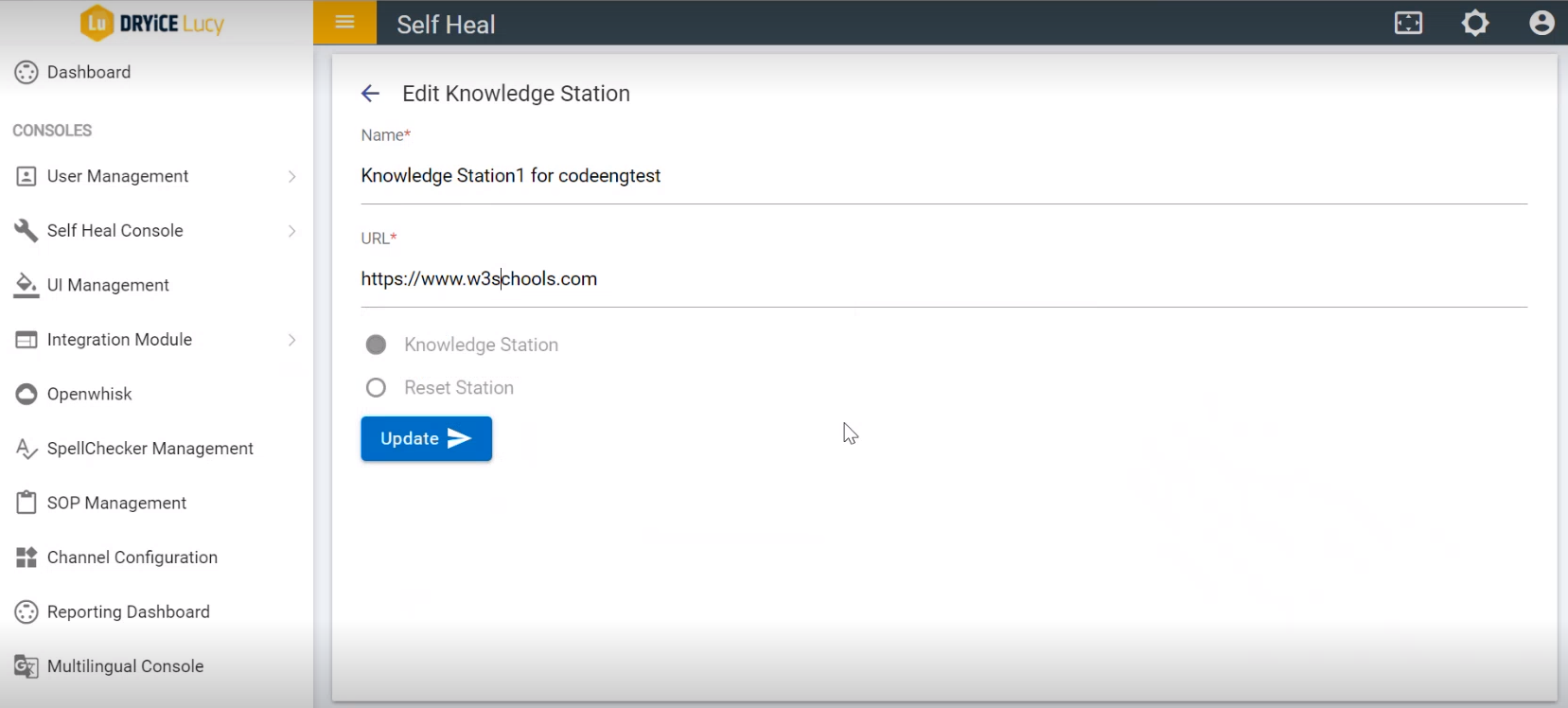Click the Multilingual Console translate icon
The image size is (1568, 708).
tap(26, 666)
